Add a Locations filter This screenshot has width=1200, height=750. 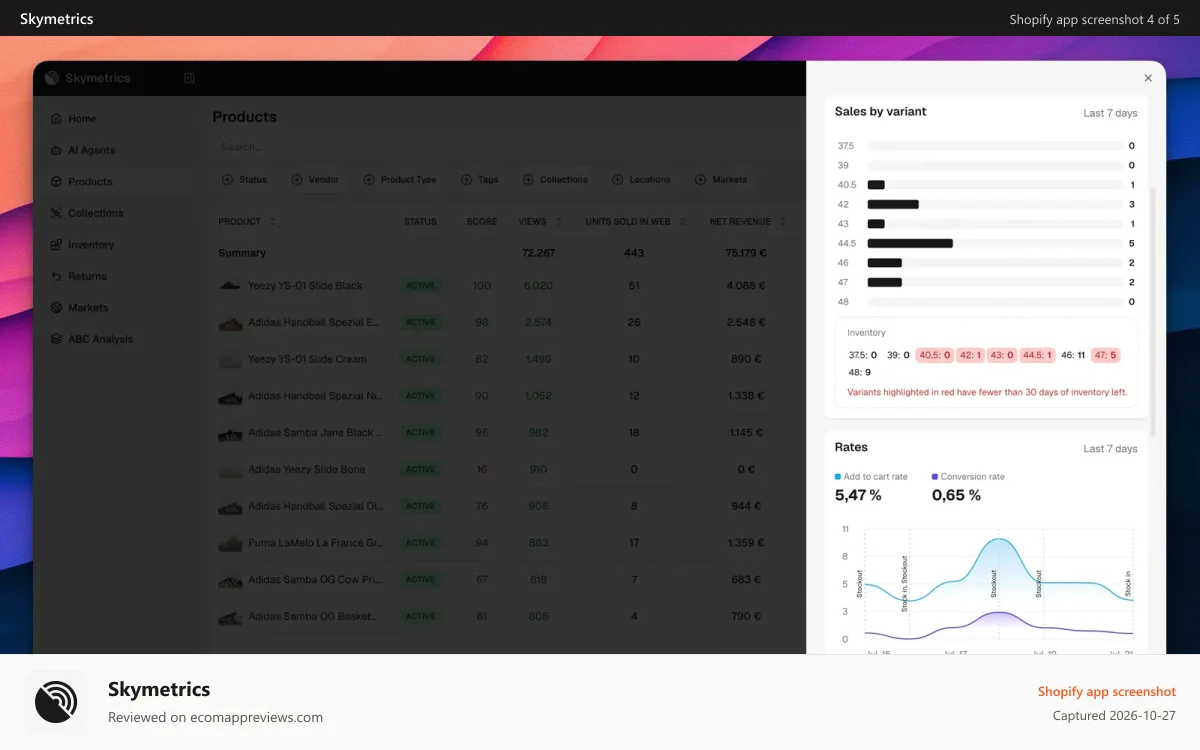641,180
